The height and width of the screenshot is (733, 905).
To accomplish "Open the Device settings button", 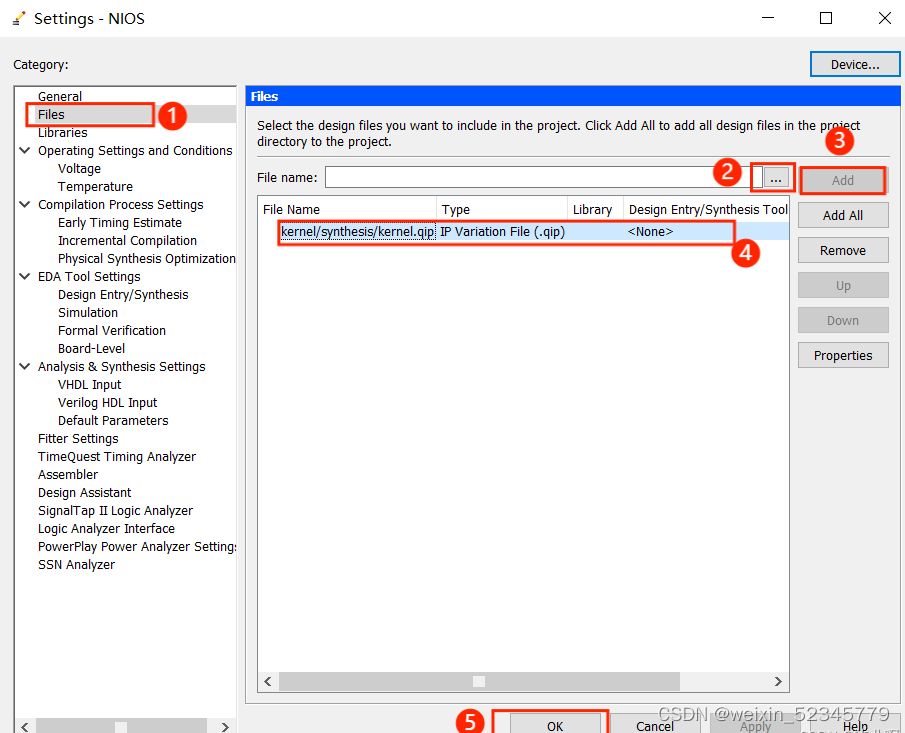I will (x=855, y=65).
